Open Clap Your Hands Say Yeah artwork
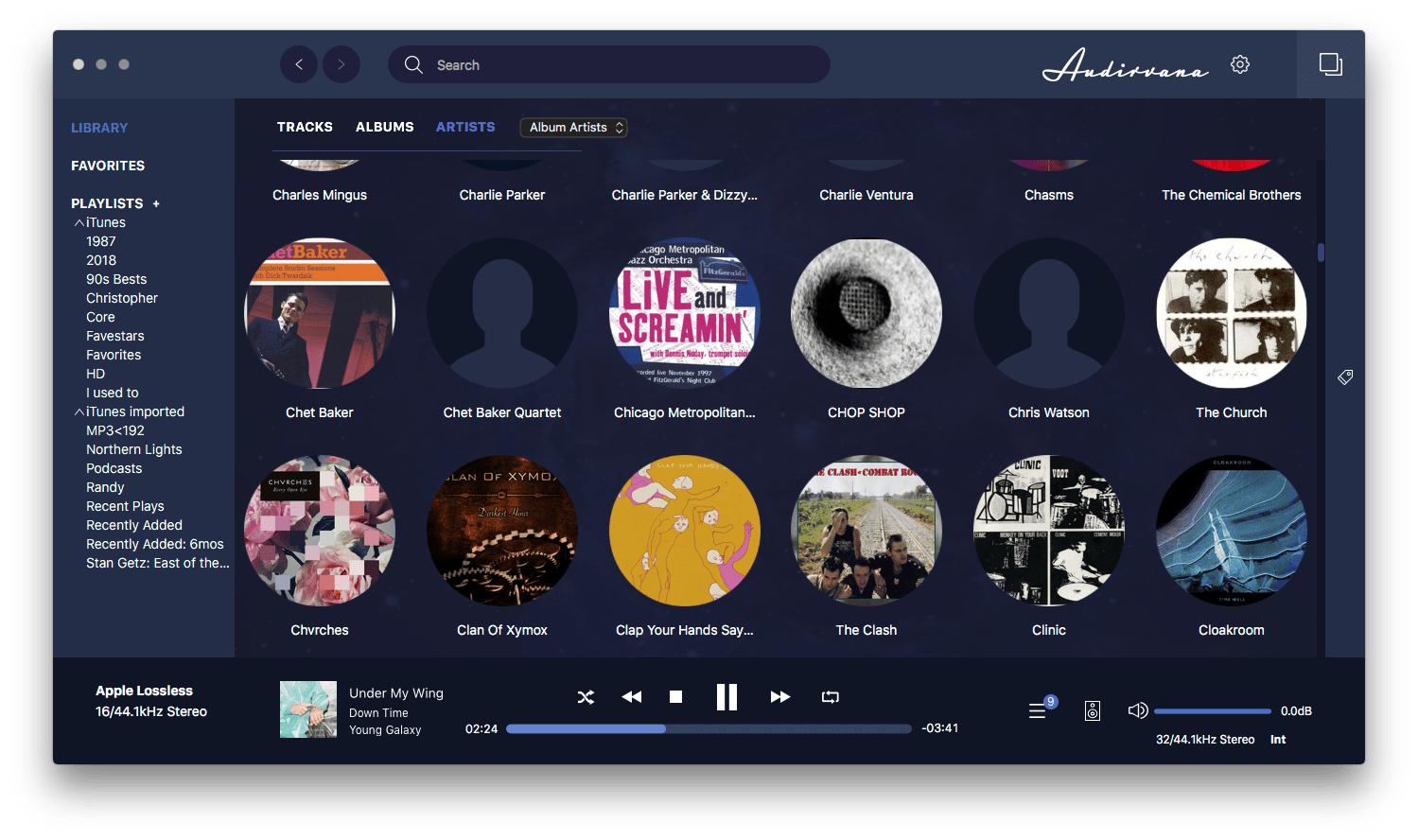The width and height of the screenshot is (1418, 840). (685, 531)
